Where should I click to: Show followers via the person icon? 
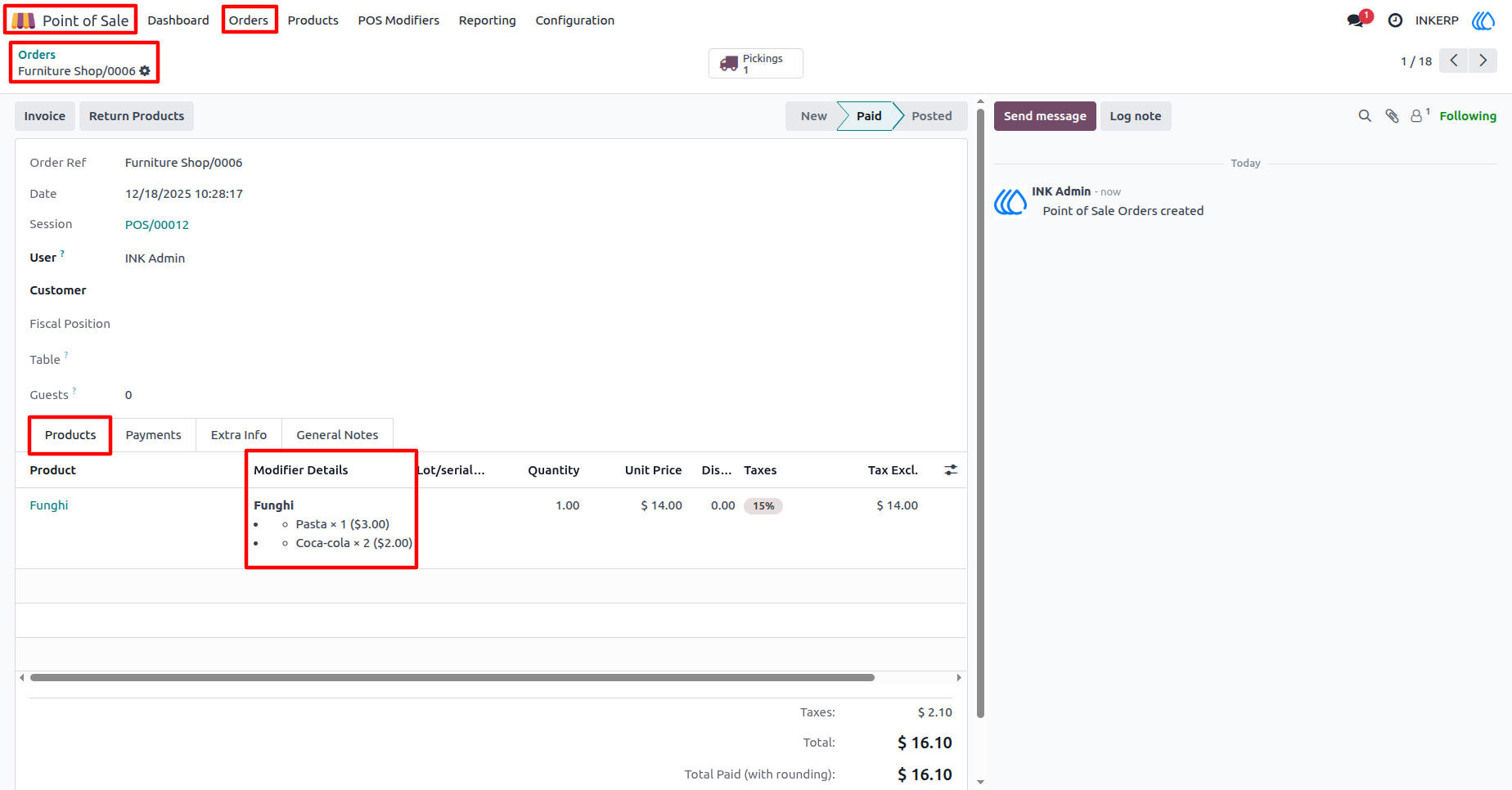pyautogui.click(x=1418, y=116)
